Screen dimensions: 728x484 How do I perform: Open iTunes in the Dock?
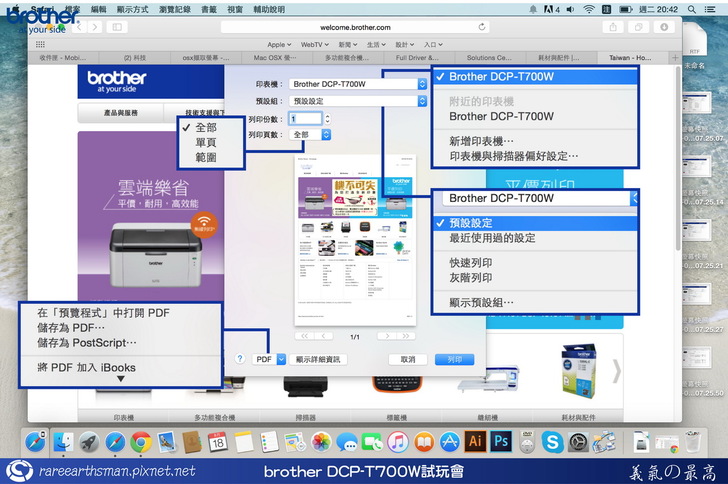click(x=398, y=442)
